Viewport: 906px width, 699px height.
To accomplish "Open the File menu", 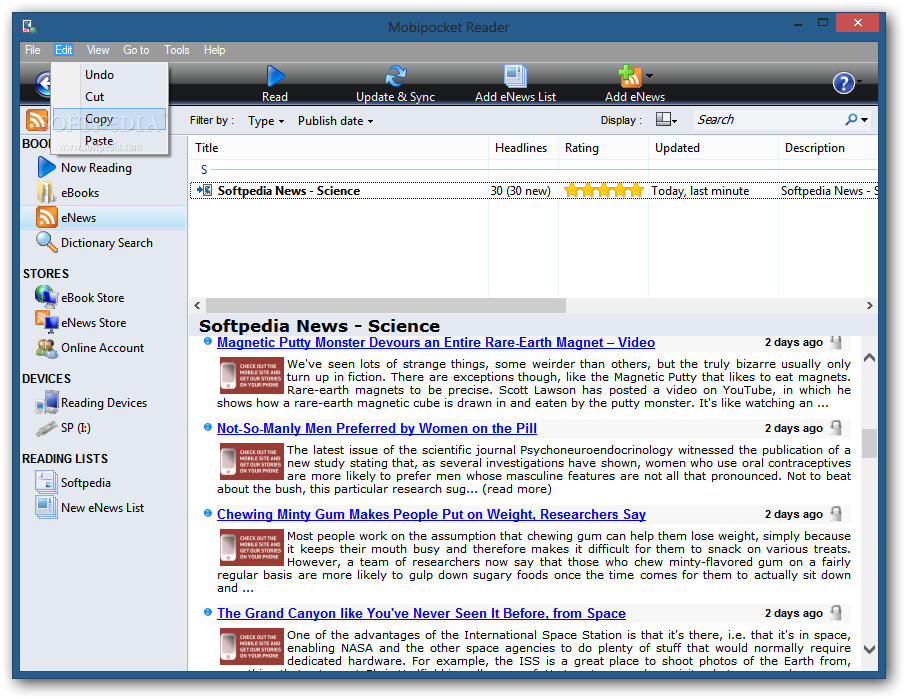I will point(32,50).
